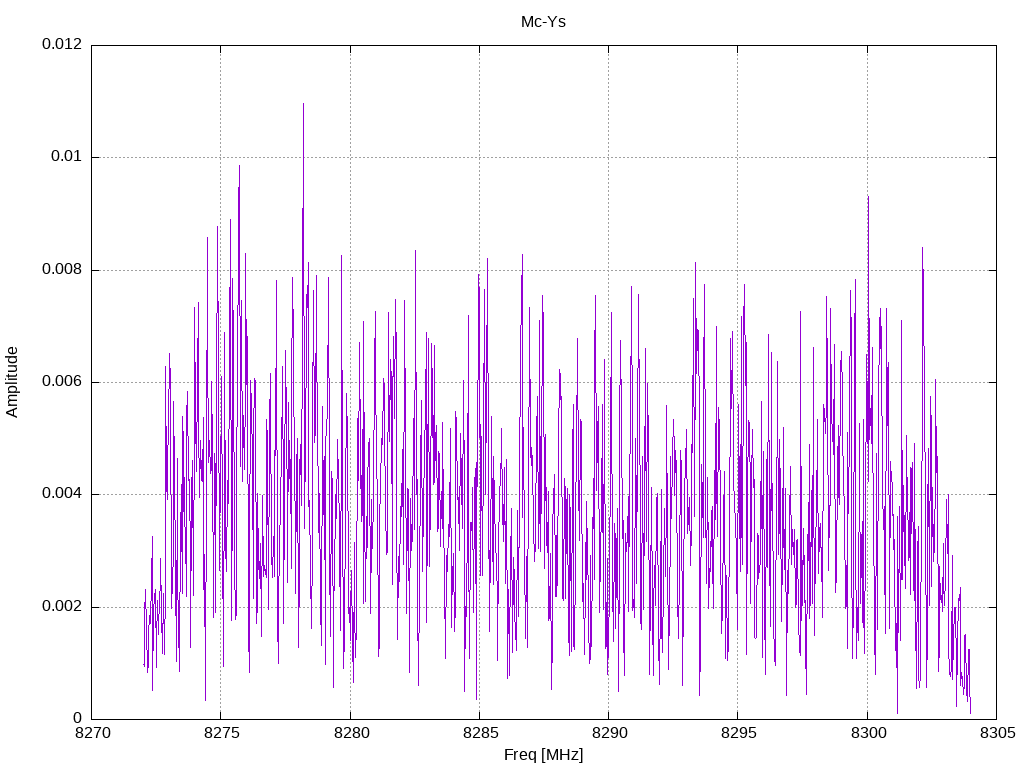Click the x-axis tick label 8270
The height and width of the screenshot is (768, 1024).
click(92, 733)
